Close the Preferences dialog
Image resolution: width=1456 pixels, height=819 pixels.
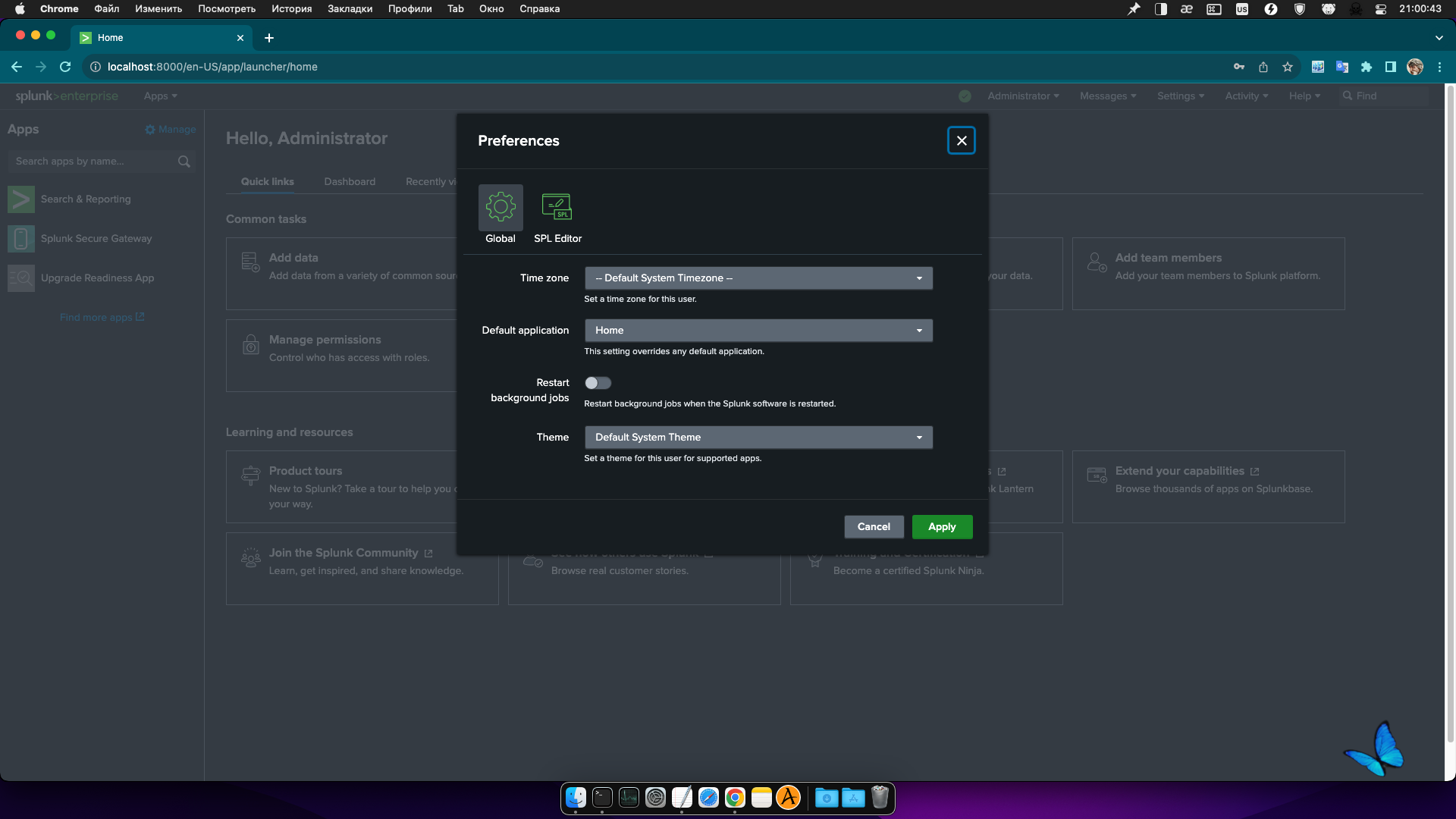coord(962,140)
